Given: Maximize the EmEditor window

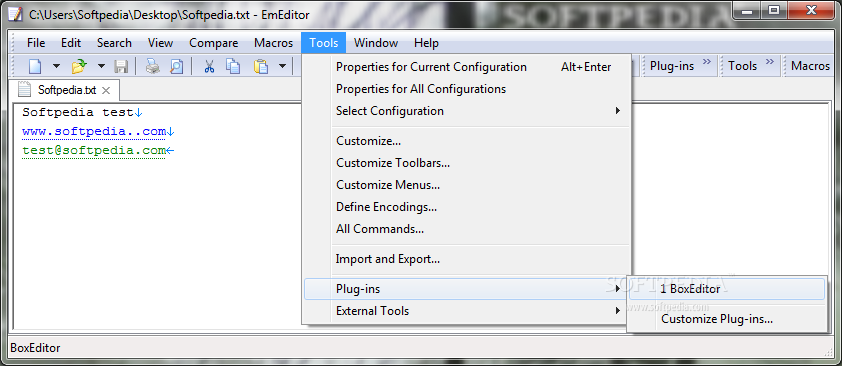Looking at the screenshot, I should pyautogui.click(x=774, y=11).
